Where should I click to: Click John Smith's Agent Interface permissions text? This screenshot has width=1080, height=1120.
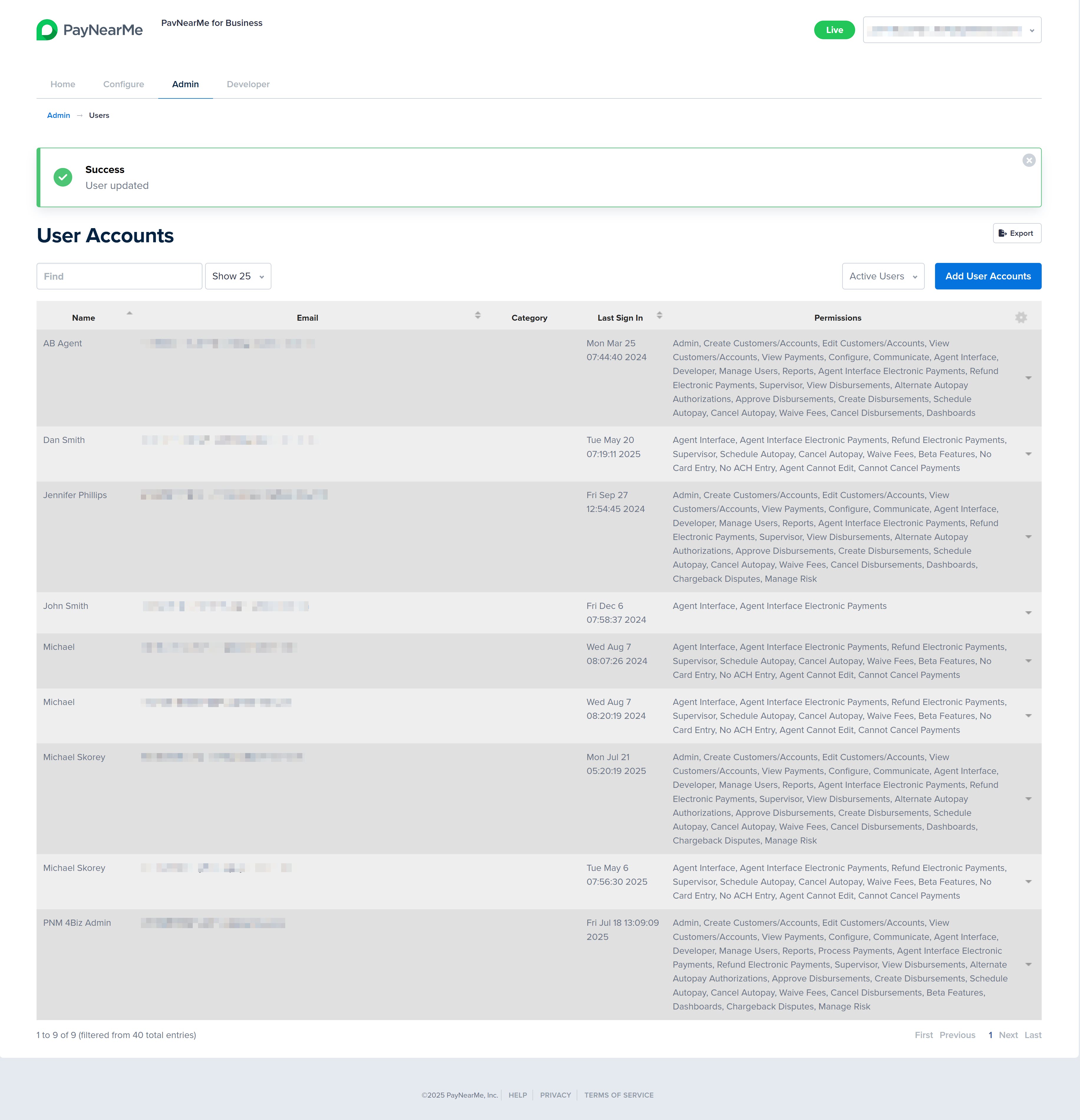[779, 606]
